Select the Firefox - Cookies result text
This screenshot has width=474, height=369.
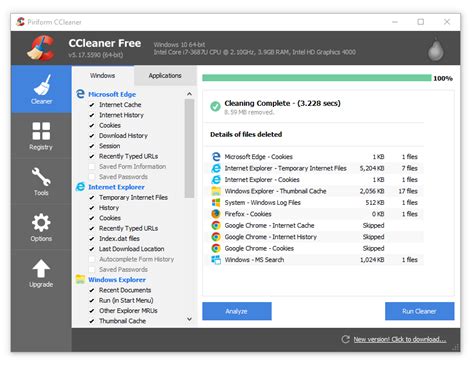point(248,214)
